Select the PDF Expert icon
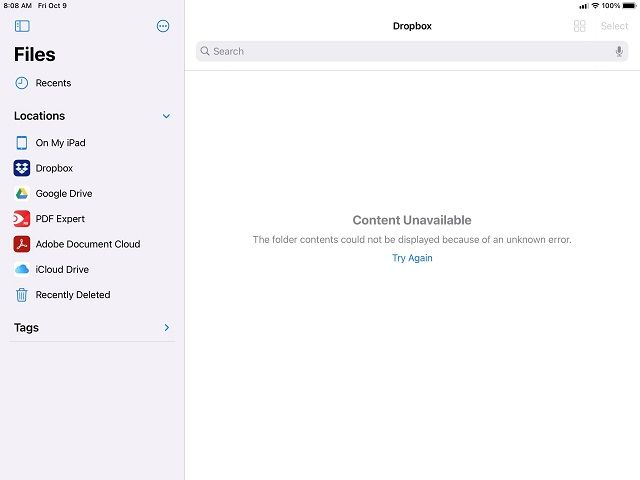The width and height of the screenshot is (640, 480). pyautogui.click(x=22, y=219)
